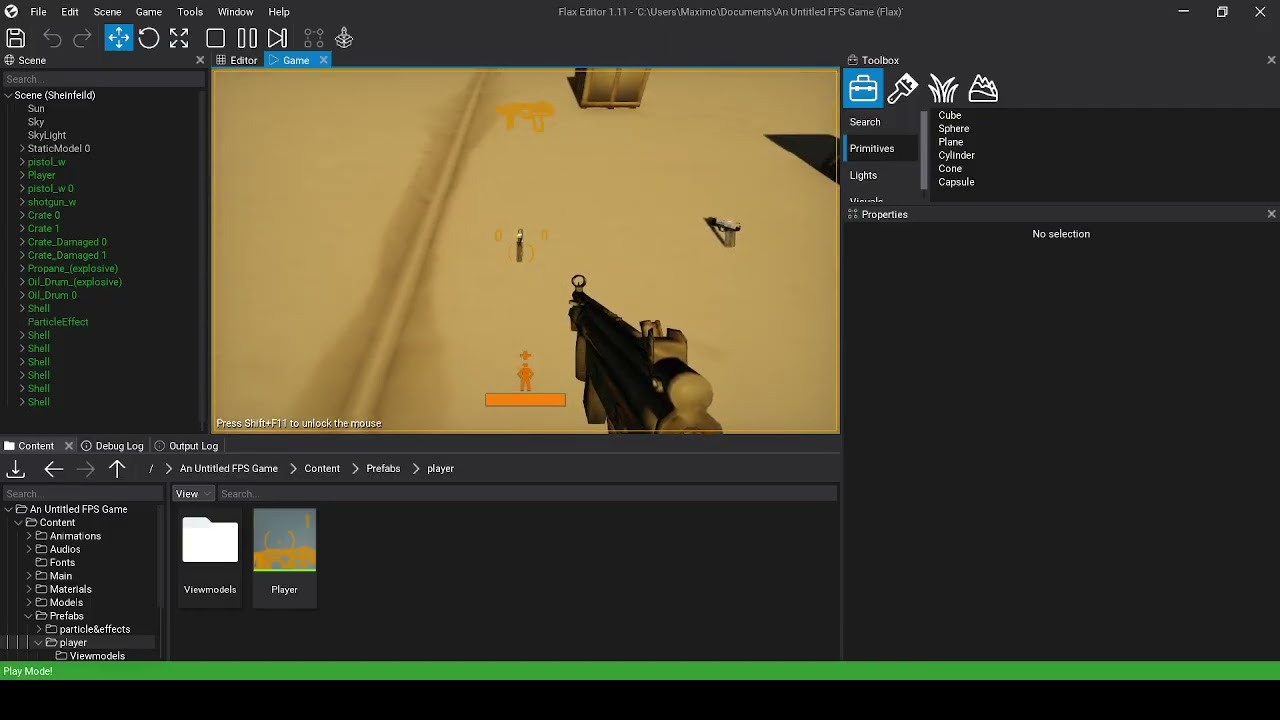This screenshot has height=720, width=1280.
Task: Click the build scenes data icon
Action: point(314,38)
